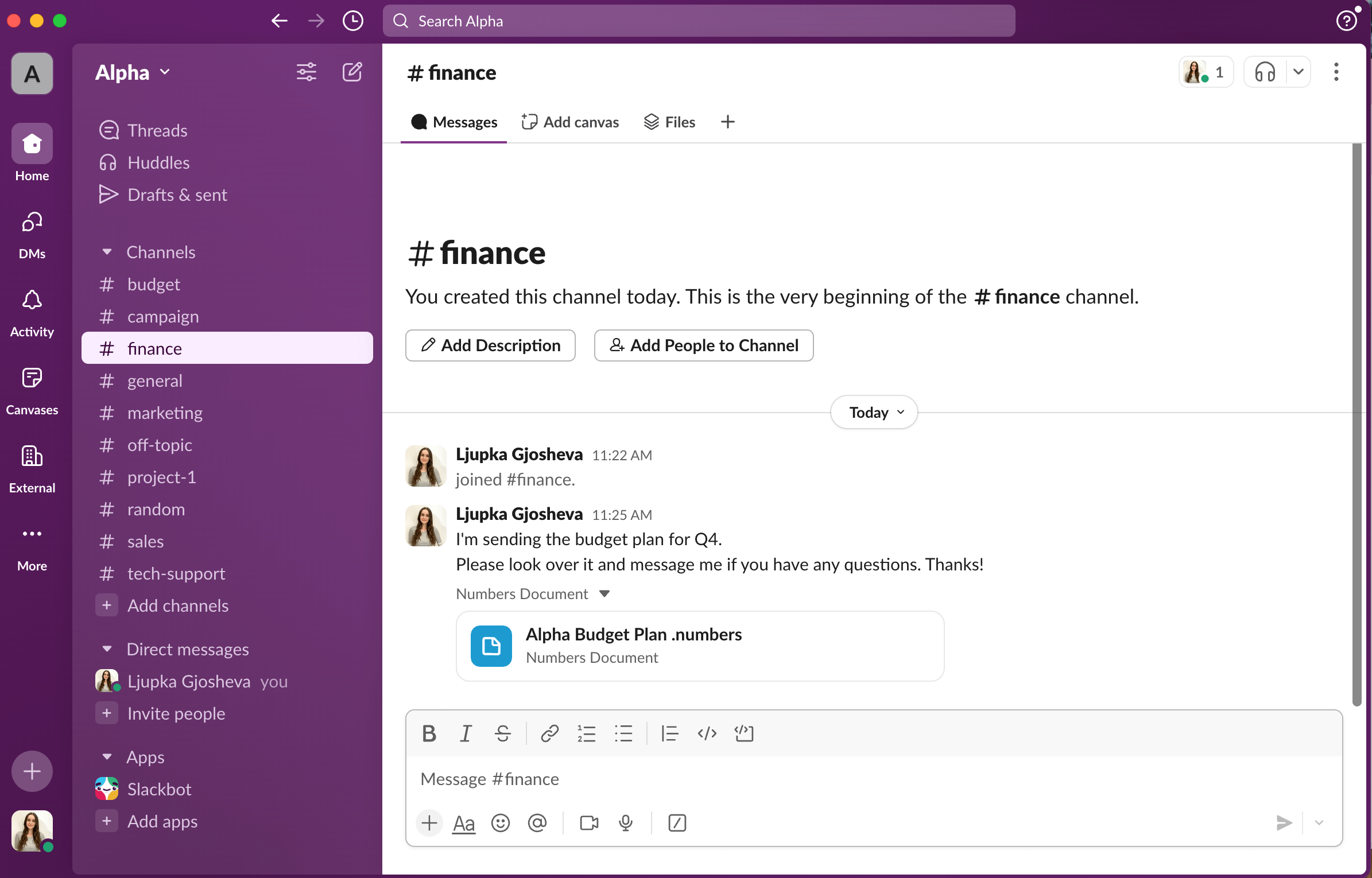1372x878 pixels.
Task: View channel members count button
Action: 1206,72
